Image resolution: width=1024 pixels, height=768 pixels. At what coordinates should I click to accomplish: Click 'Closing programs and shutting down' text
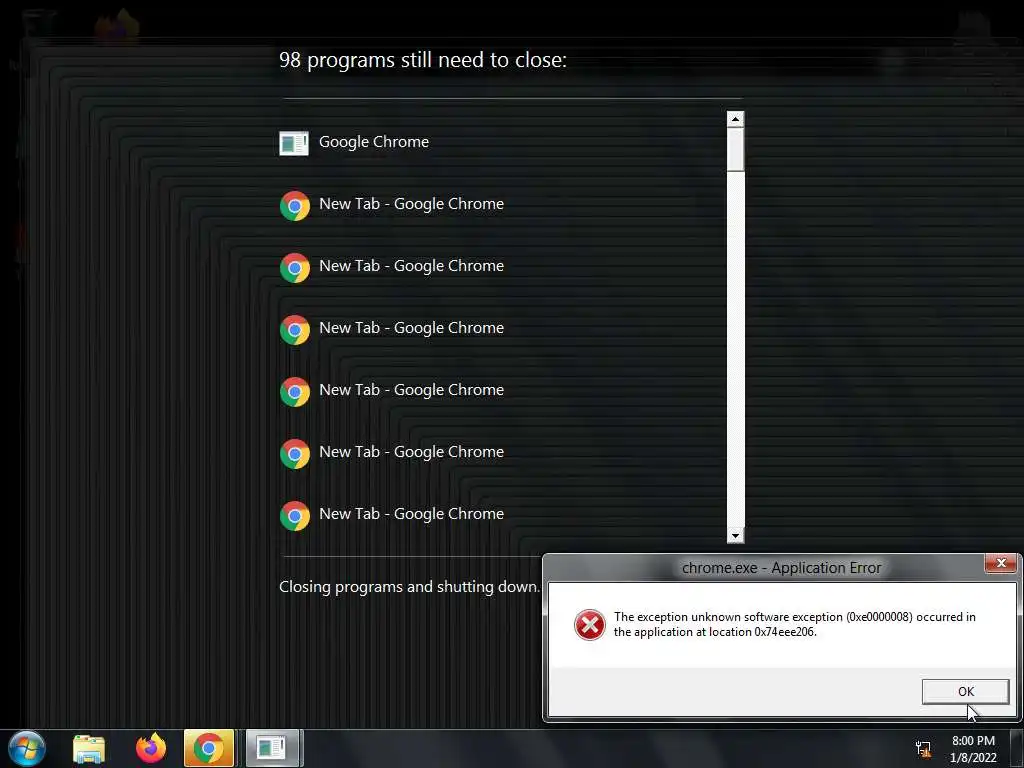409,586
